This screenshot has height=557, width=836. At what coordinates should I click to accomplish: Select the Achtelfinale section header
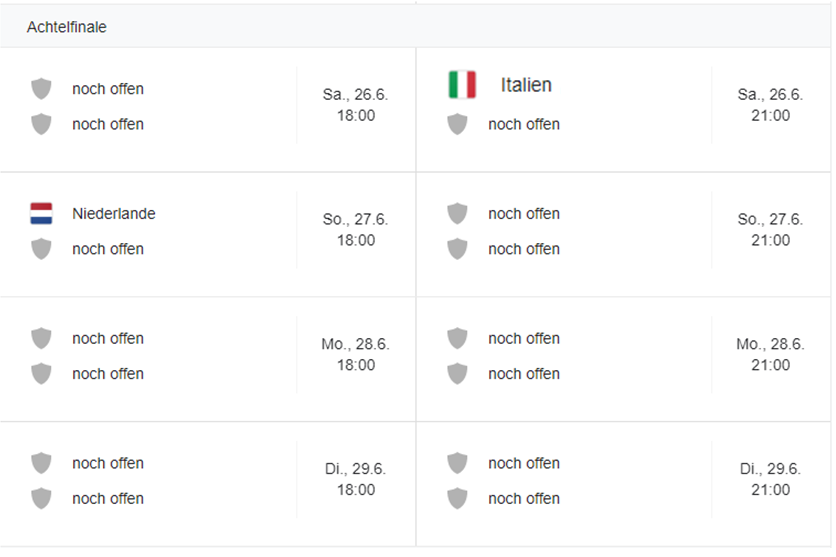[67, 27]
